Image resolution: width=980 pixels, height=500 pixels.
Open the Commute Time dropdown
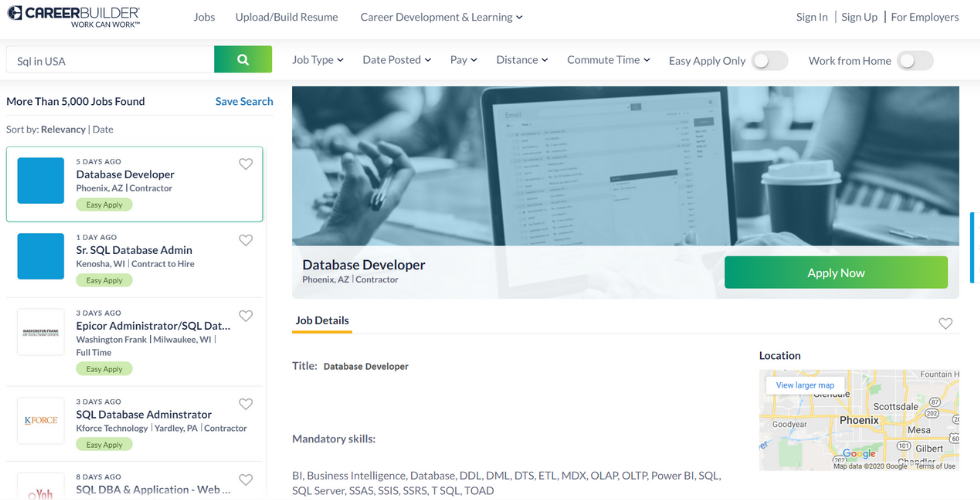[x=609, y=60]
